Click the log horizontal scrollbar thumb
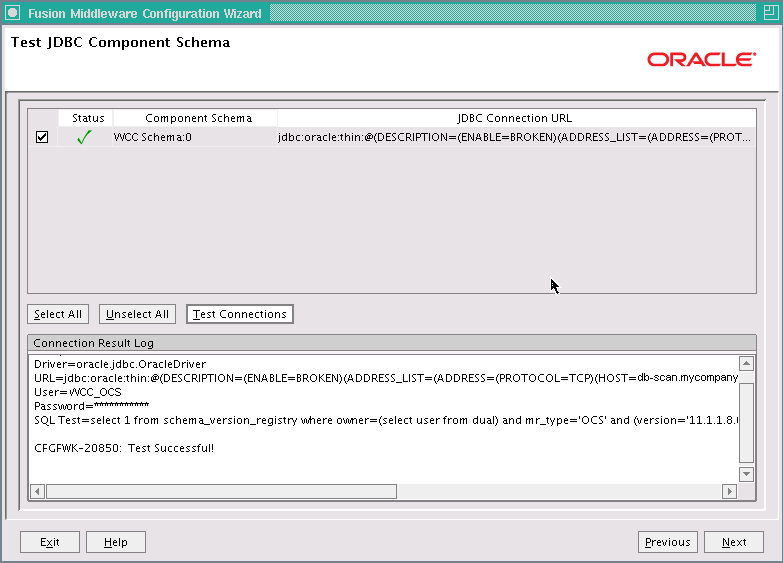The height and width of the screenshot is (563, 783). (221, 491)
